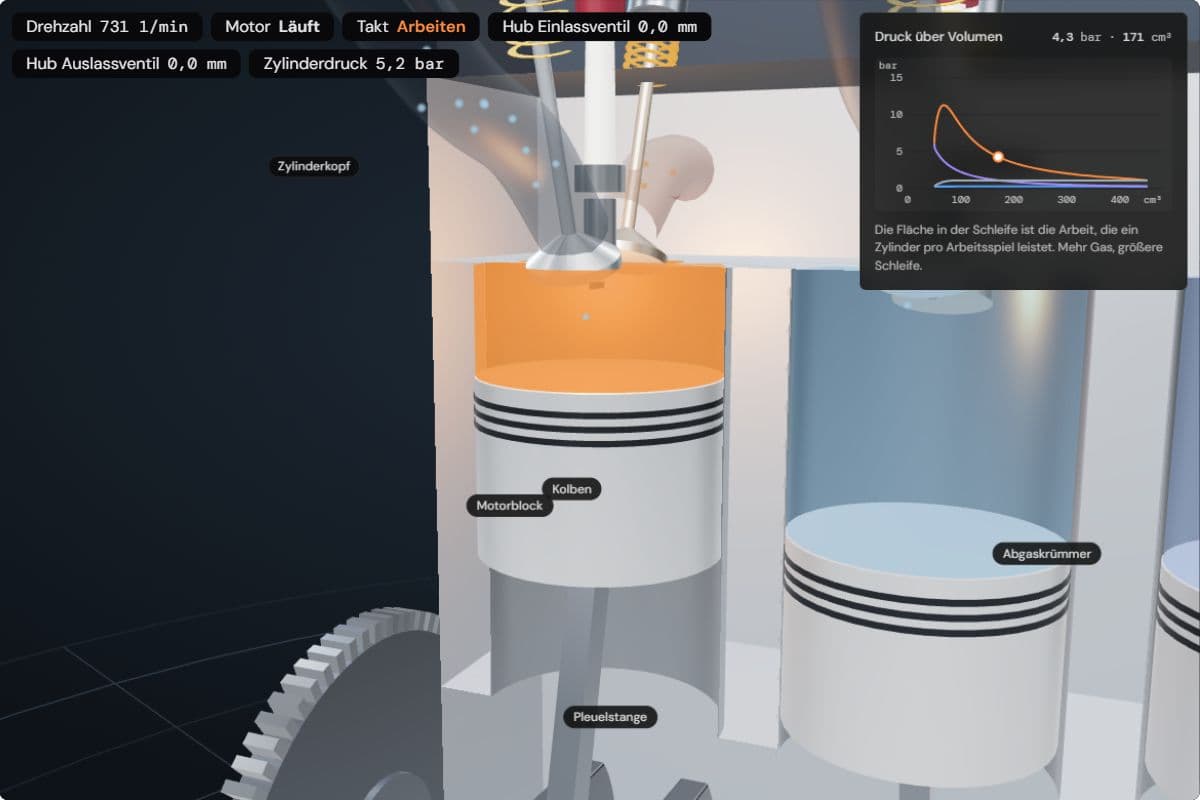Screen dimensions: 1200x800
Task: Click the Zylinderkopf label
Action: [314, 166]
